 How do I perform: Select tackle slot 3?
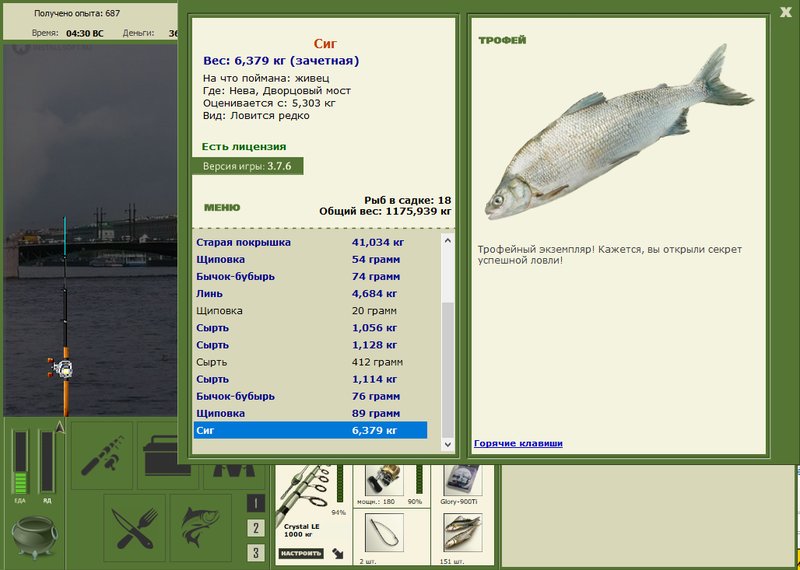click(x=256, y=552)
